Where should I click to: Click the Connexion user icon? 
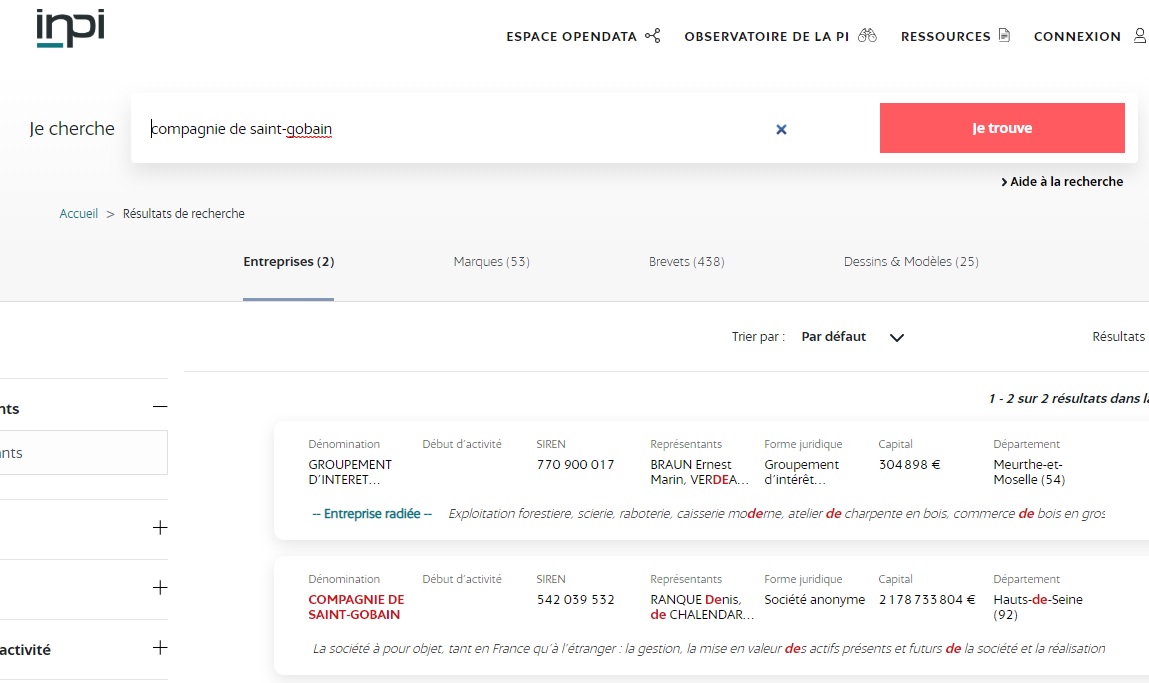(x=1140, y=35)
